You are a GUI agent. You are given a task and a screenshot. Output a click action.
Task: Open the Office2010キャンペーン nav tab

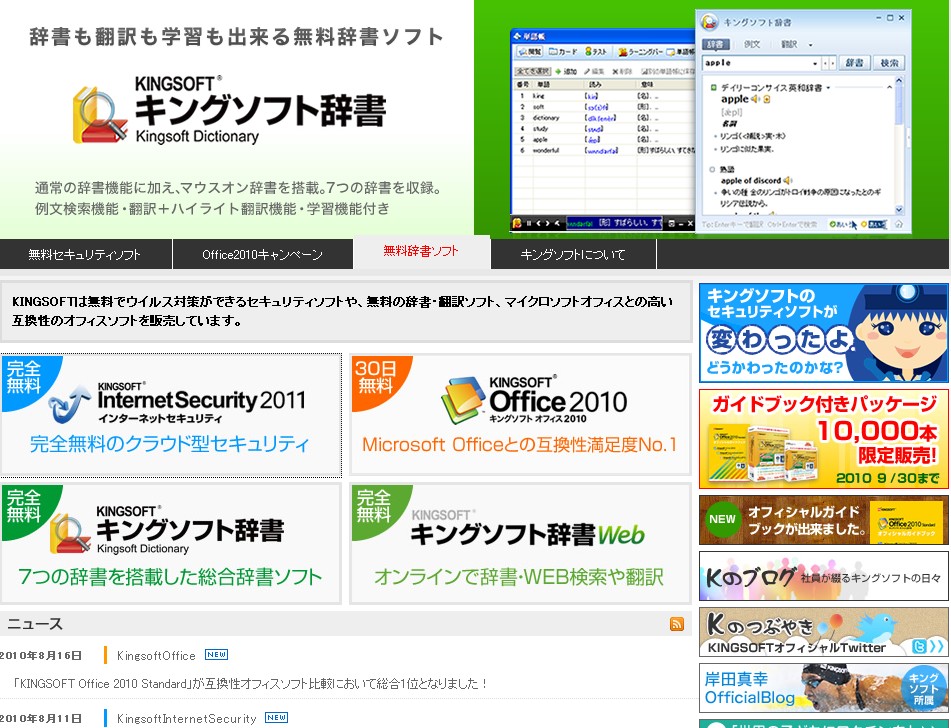click(263, 254)
